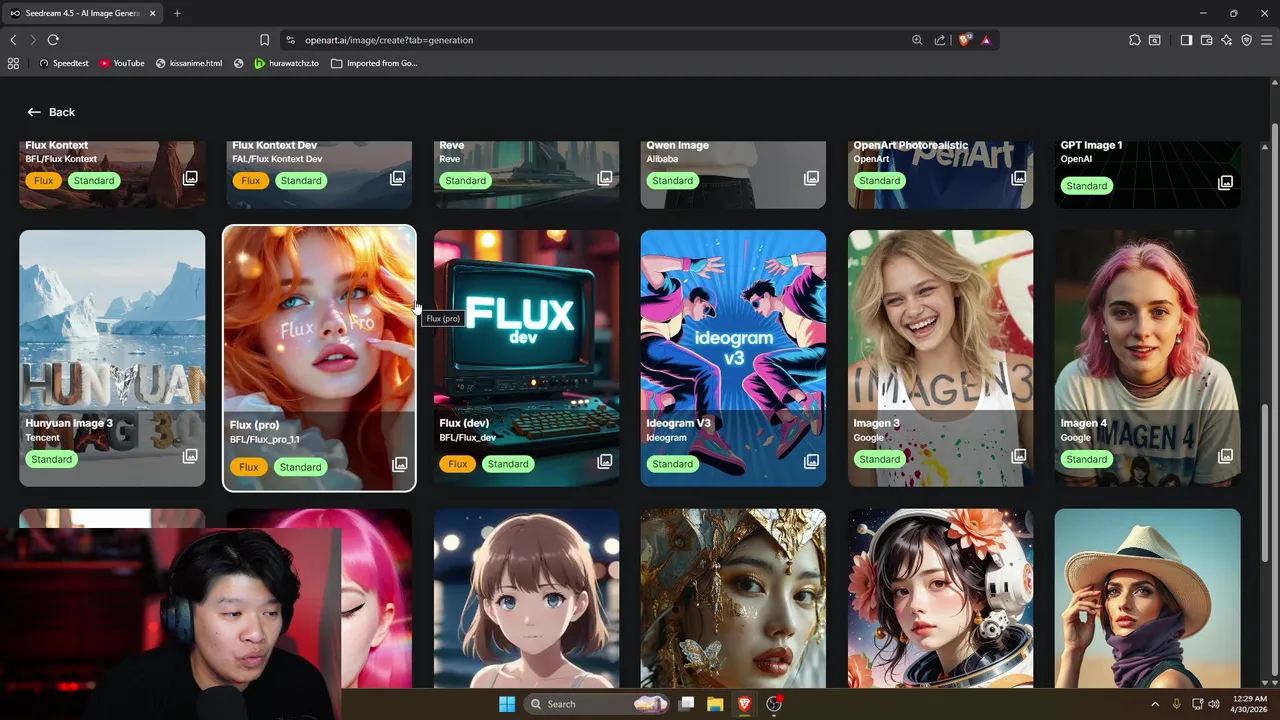Open the YouTube bookmark
Viewport: 1280px width, 720px height.
pyautogui.click(x=122, y=63)
